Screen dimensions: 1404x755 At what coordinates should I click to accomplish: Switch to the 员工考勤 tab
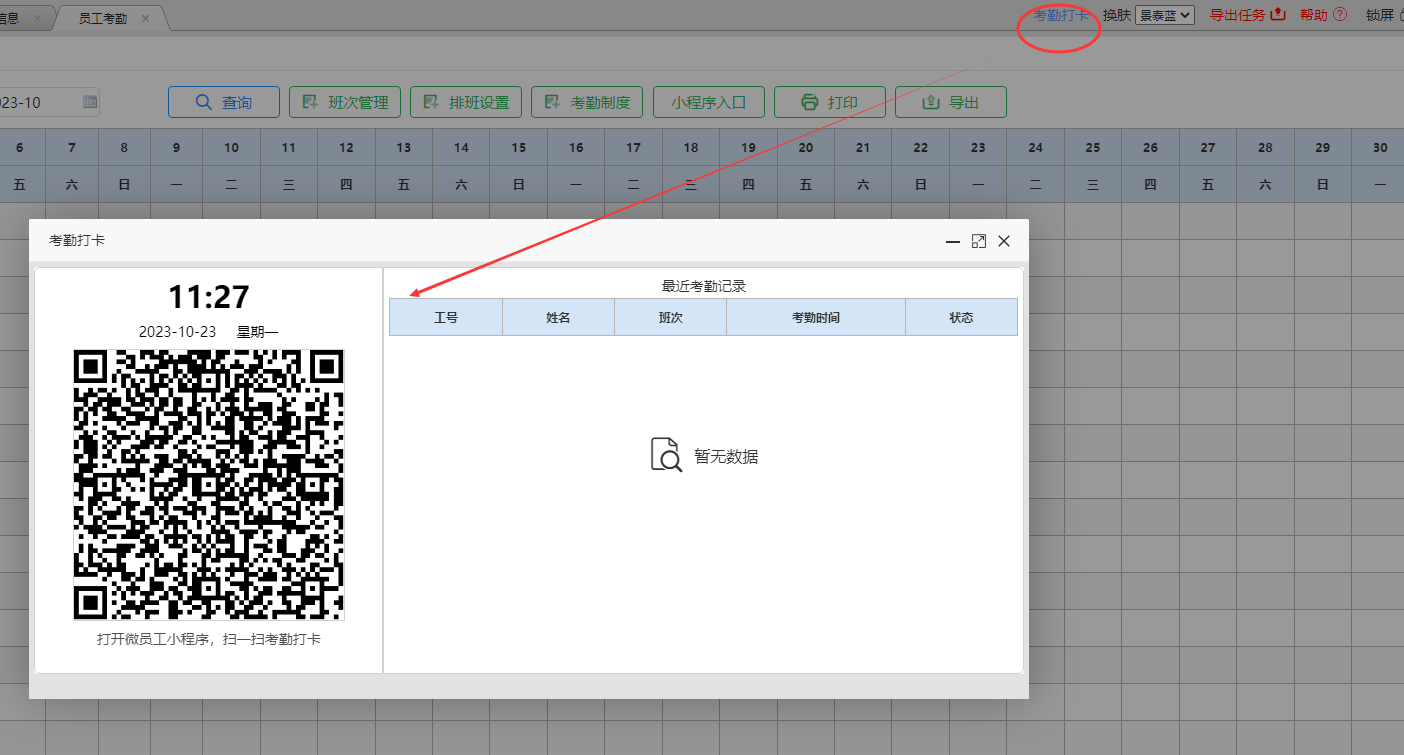[103, 18]
